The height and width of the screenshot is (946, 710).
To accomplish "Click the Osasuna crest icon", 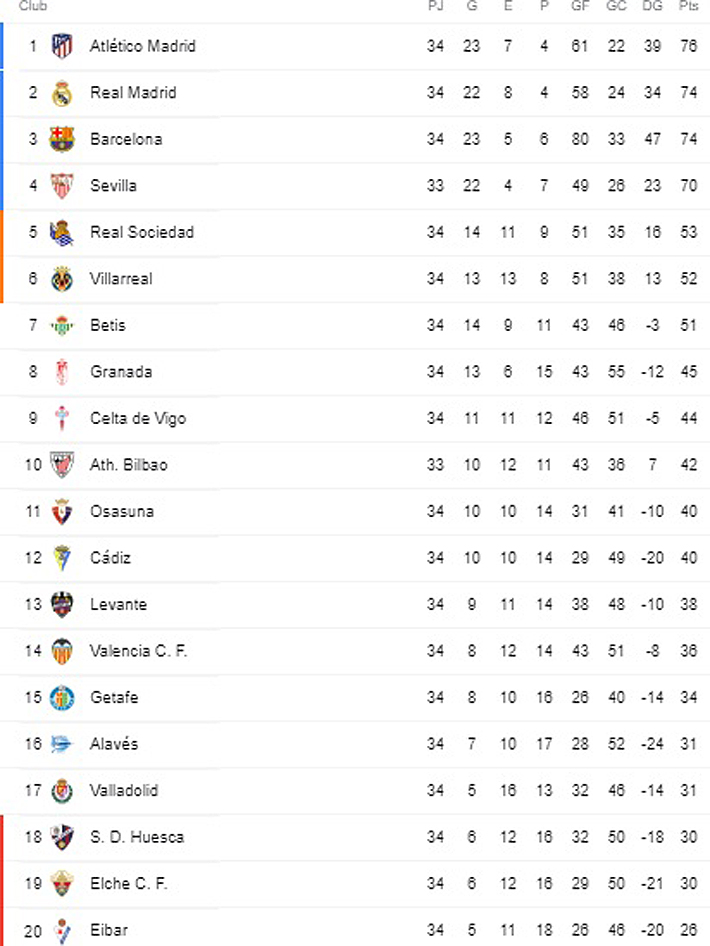I will (x=62, y=512).
